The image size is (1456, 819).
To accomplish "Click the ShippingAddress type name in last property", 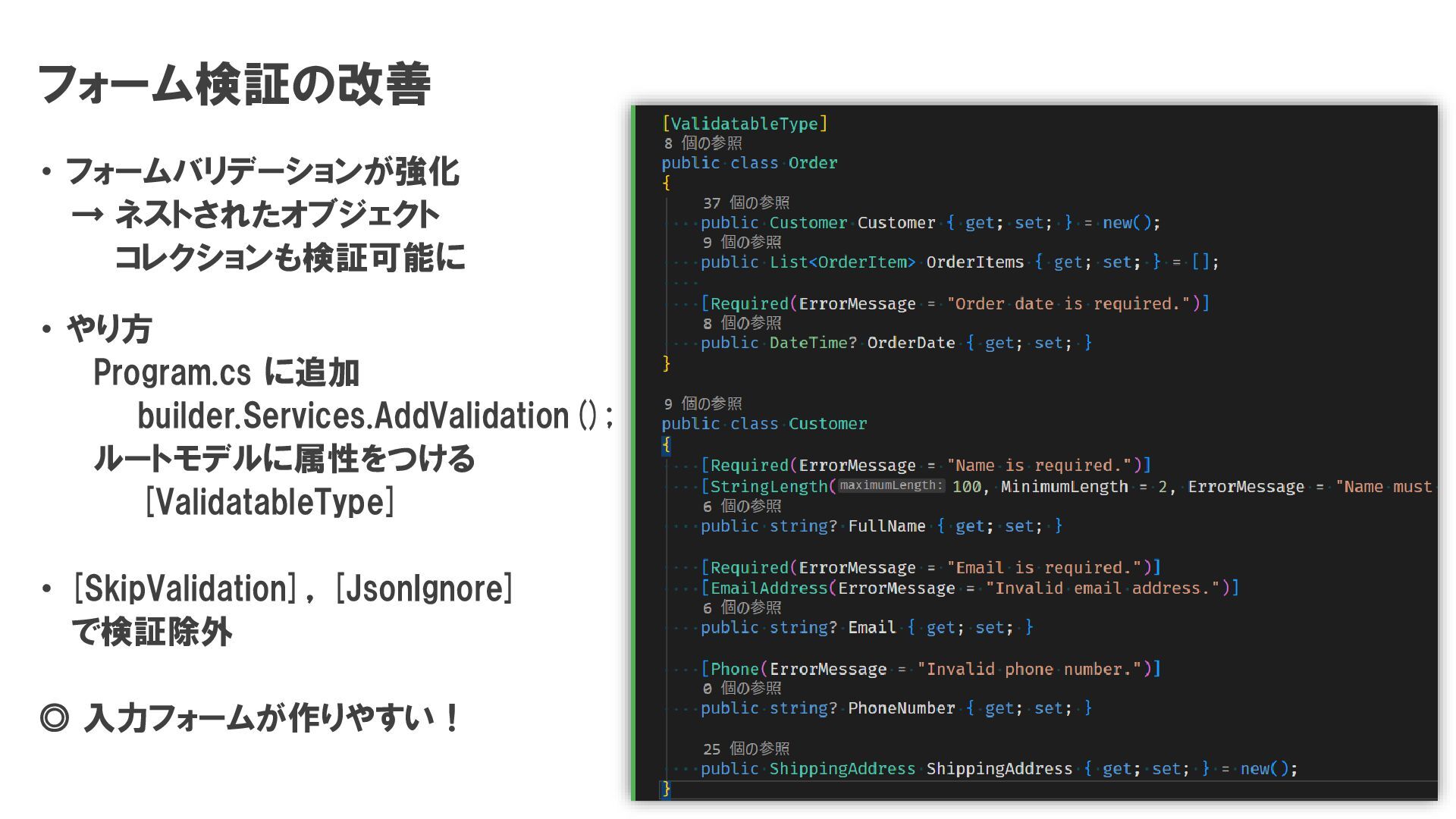I will pos(842,769).
